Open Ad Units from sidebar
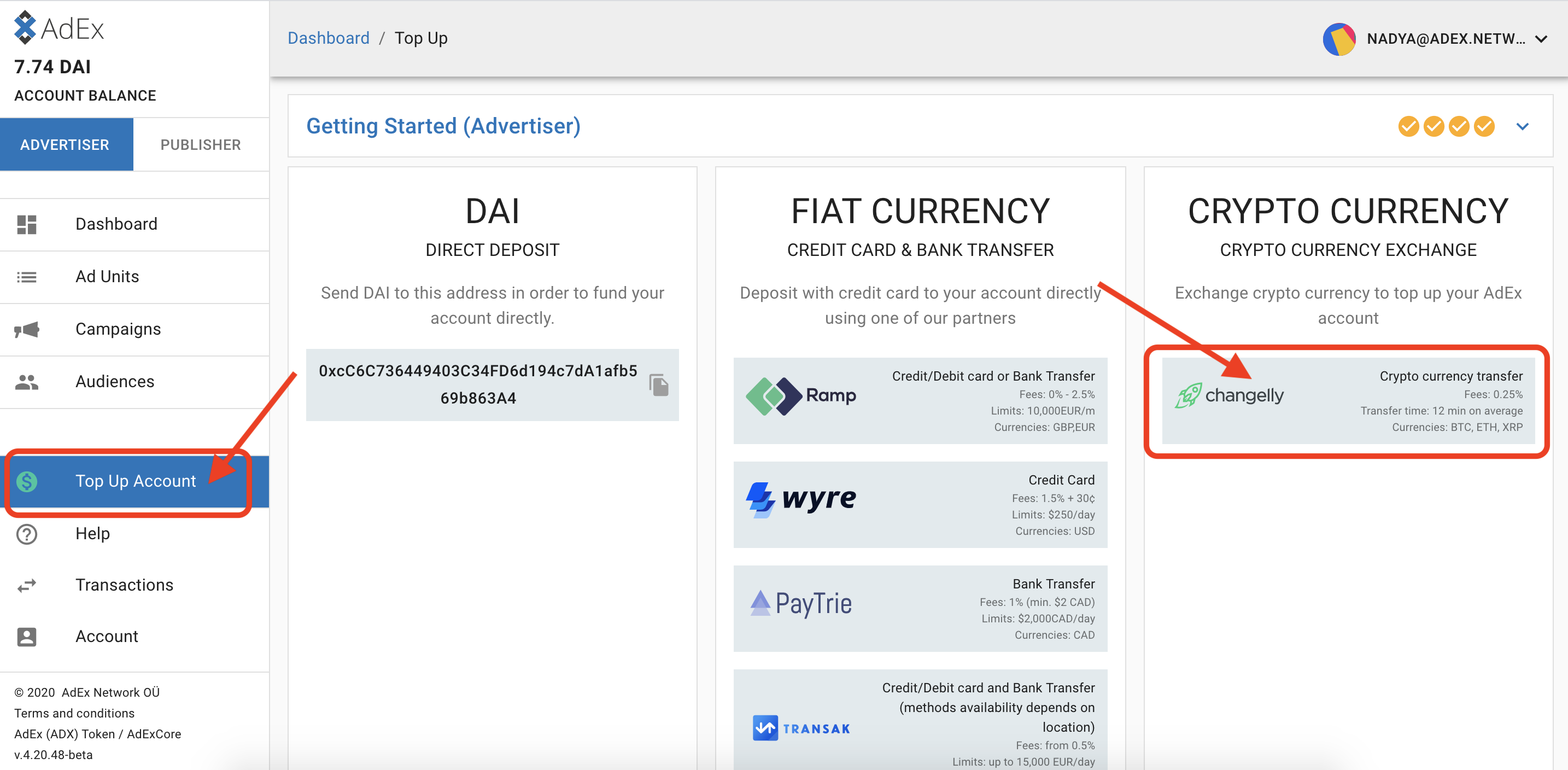This screenshot has height=770, width=1568. tap(134, 277)
